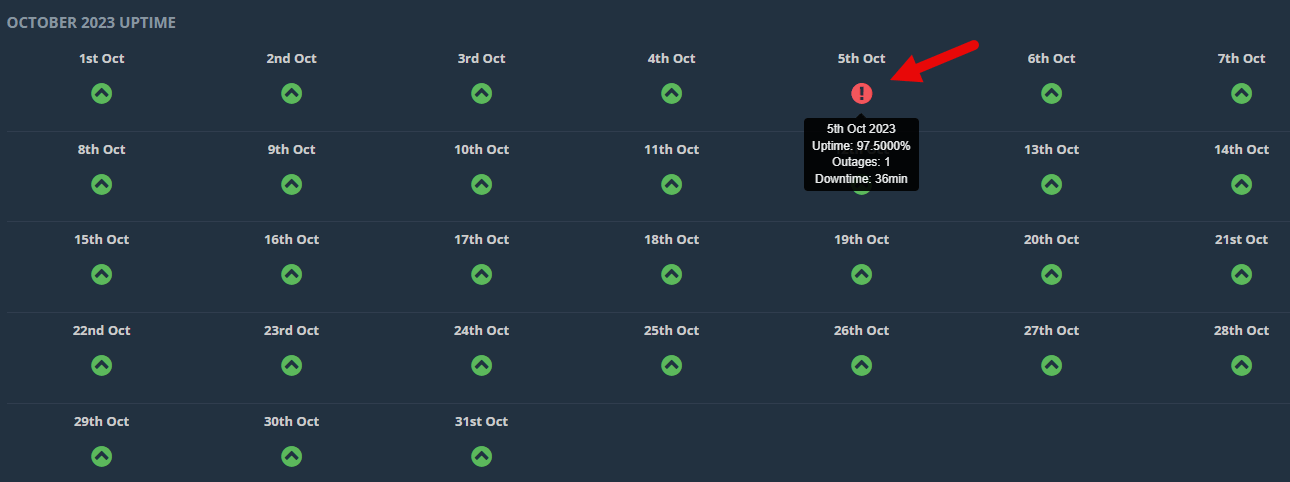1290x482 pixels.
Task: Open the status icon for 14th Oct
Action: pos(1241,184)
